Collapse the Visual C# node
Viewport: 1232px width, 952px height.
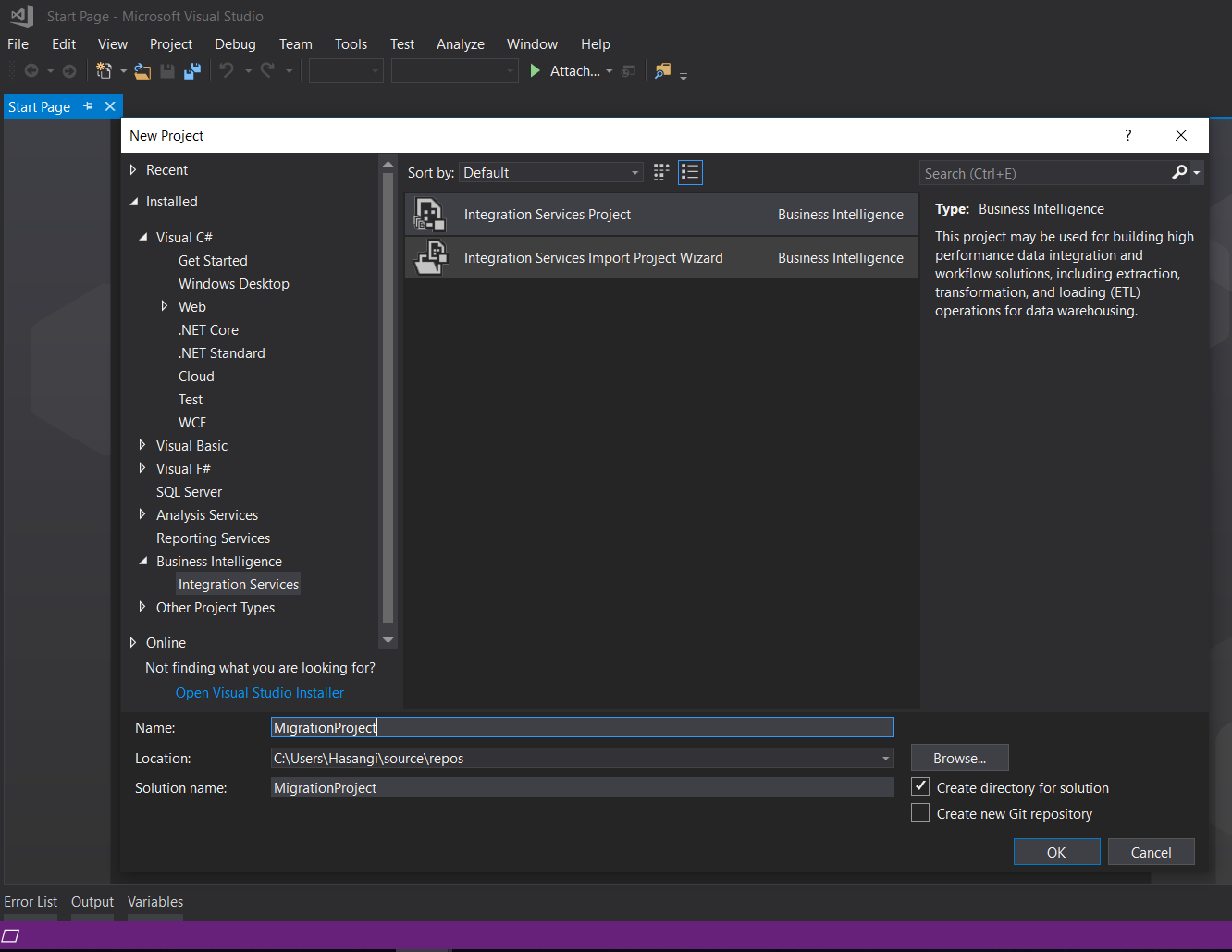tap(143, 238)
